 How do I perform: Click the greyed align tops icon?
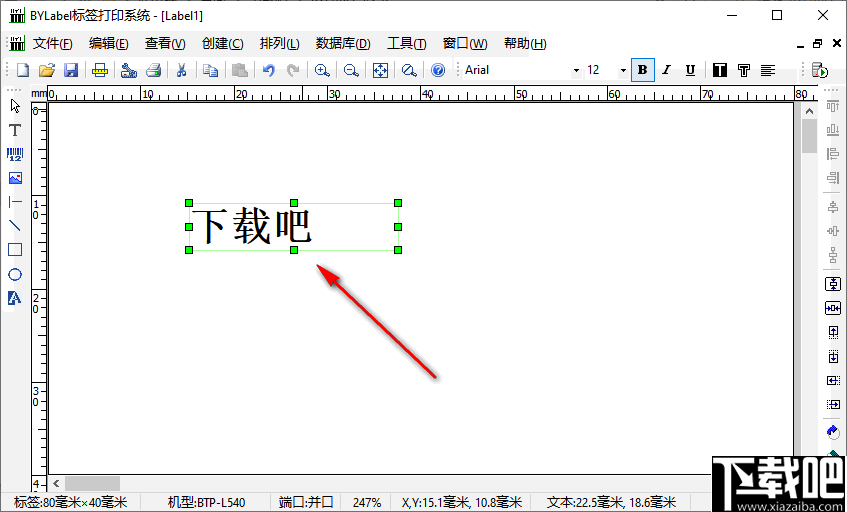[x=833, y=106]
